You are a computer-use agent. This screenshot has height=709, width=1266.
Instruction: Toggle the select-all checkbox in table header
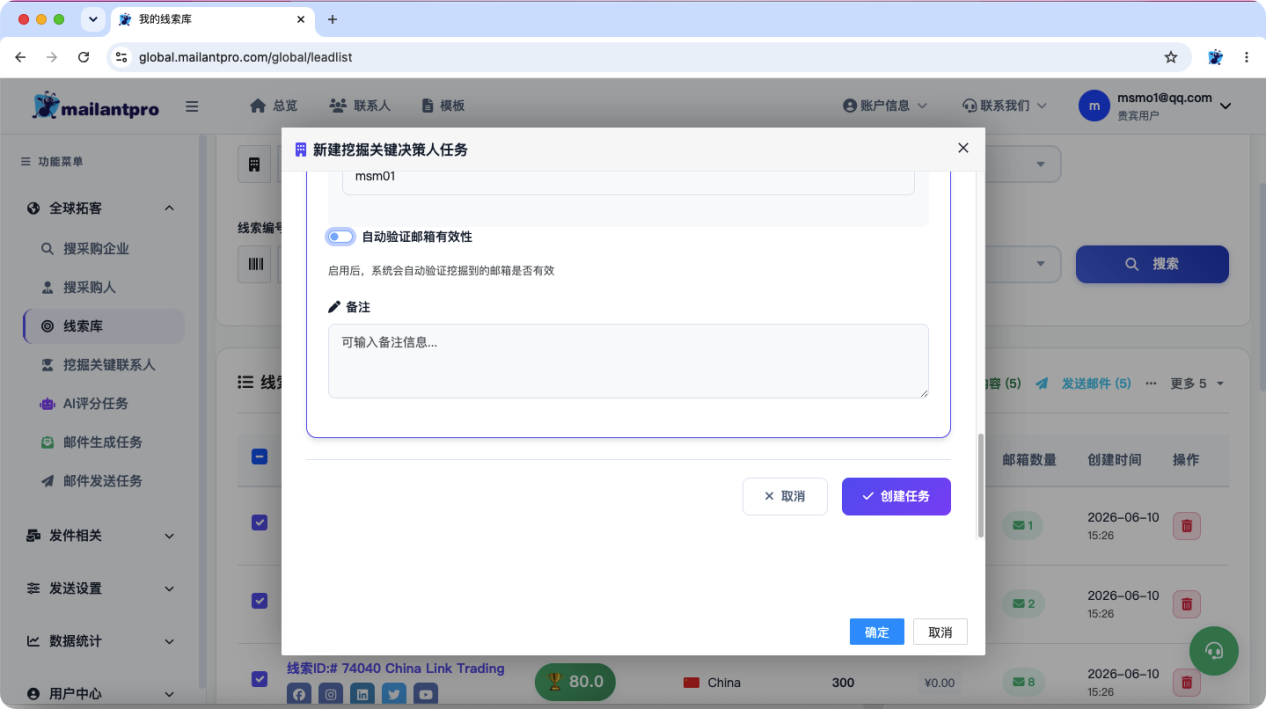[x=259, y=457]
